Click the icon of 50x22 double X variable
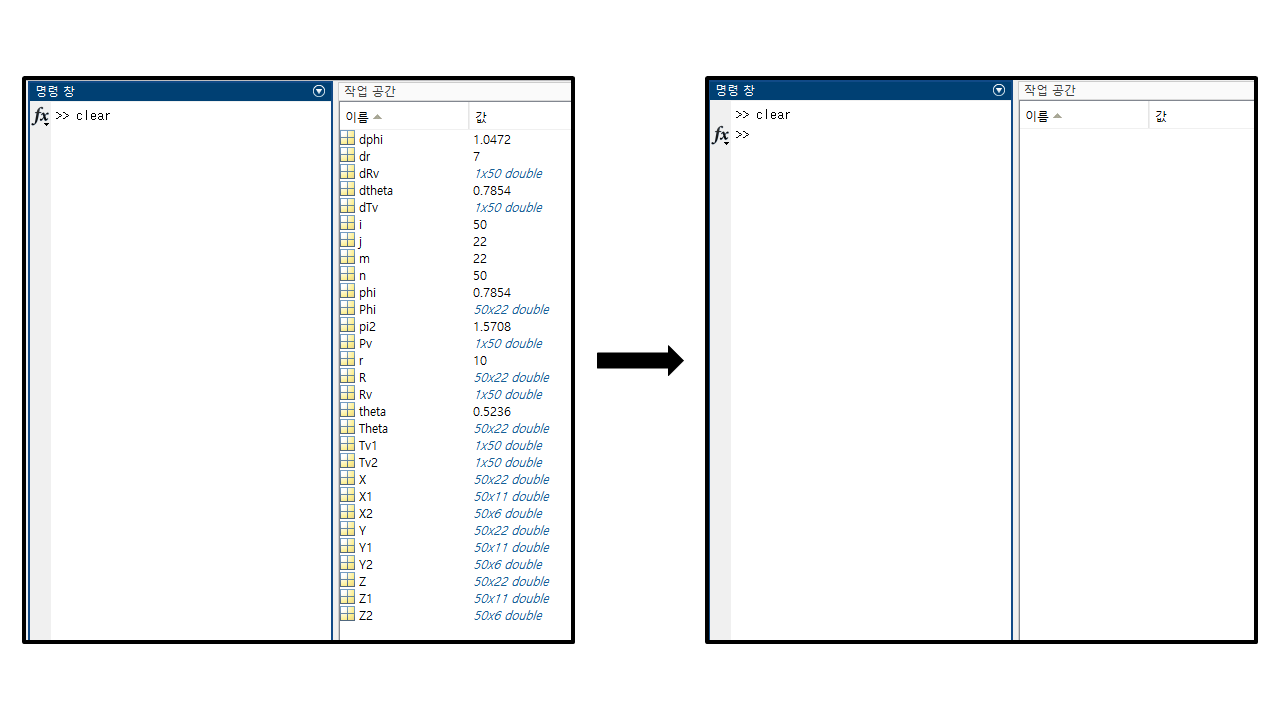Screen dimensions: 1280x720 coord(347,479)
